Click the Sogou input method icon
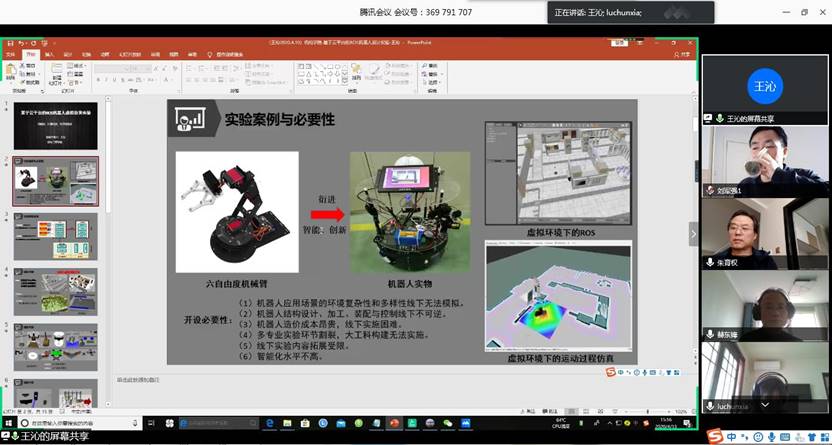The image size is (832, 445). click(x=713, y=436)
